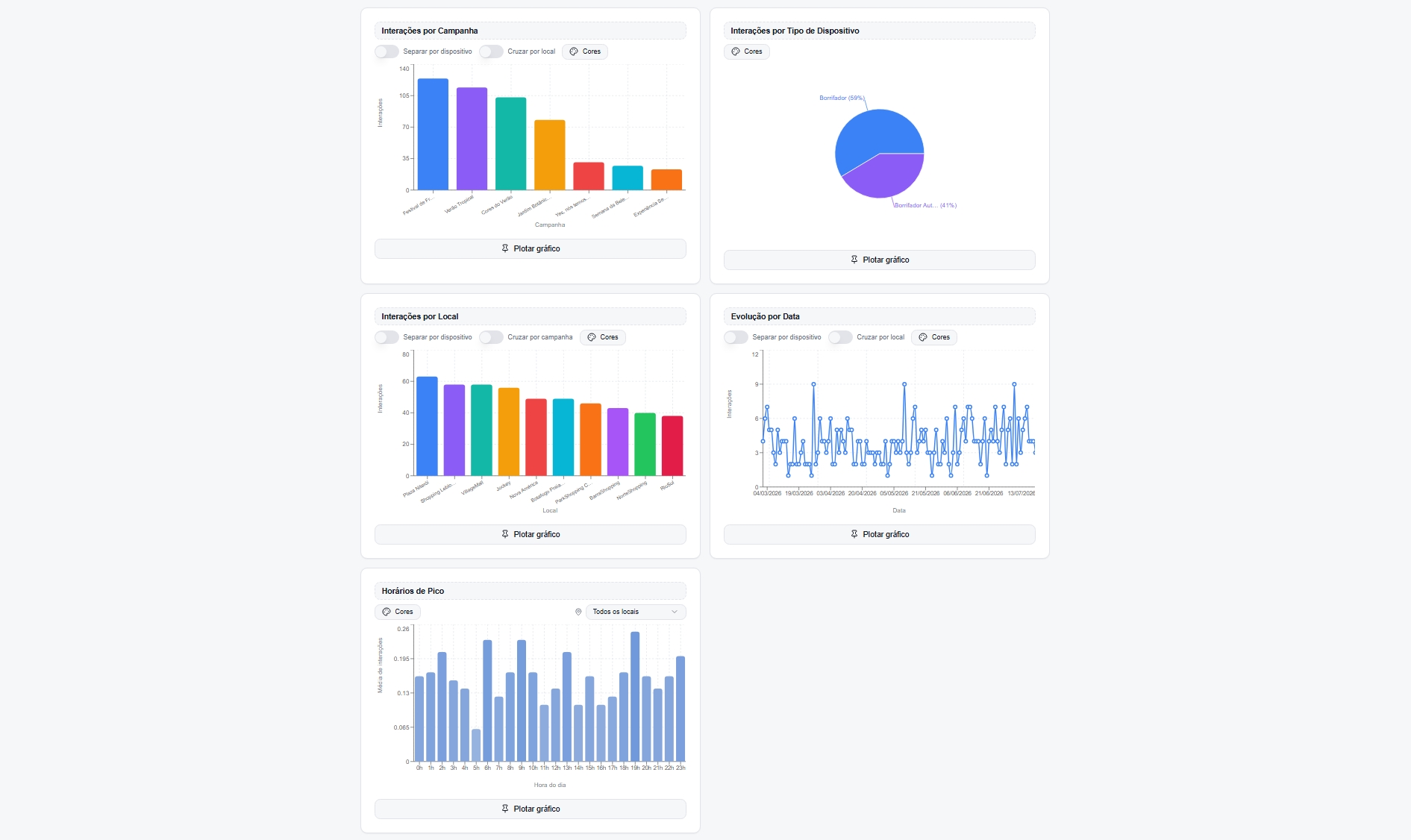Viewport: 1411px width, 840px height.
Task: Click pin icon on Dispositivo Plotar gráfico button
Action: coord(854,260)
